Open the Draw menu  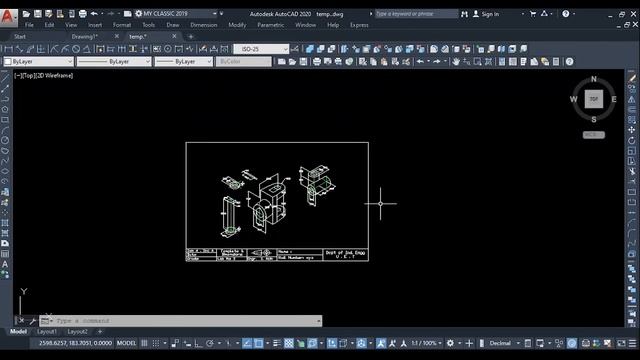pyautogui.click(x=173, y=25)
